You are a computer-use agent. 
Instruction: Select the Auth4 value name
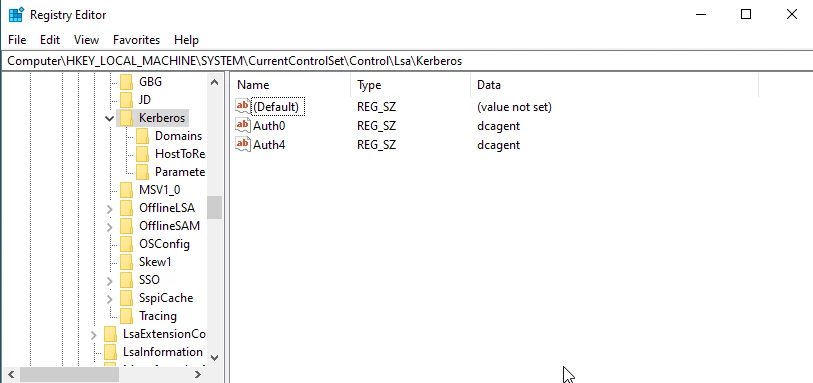point(269,145)
